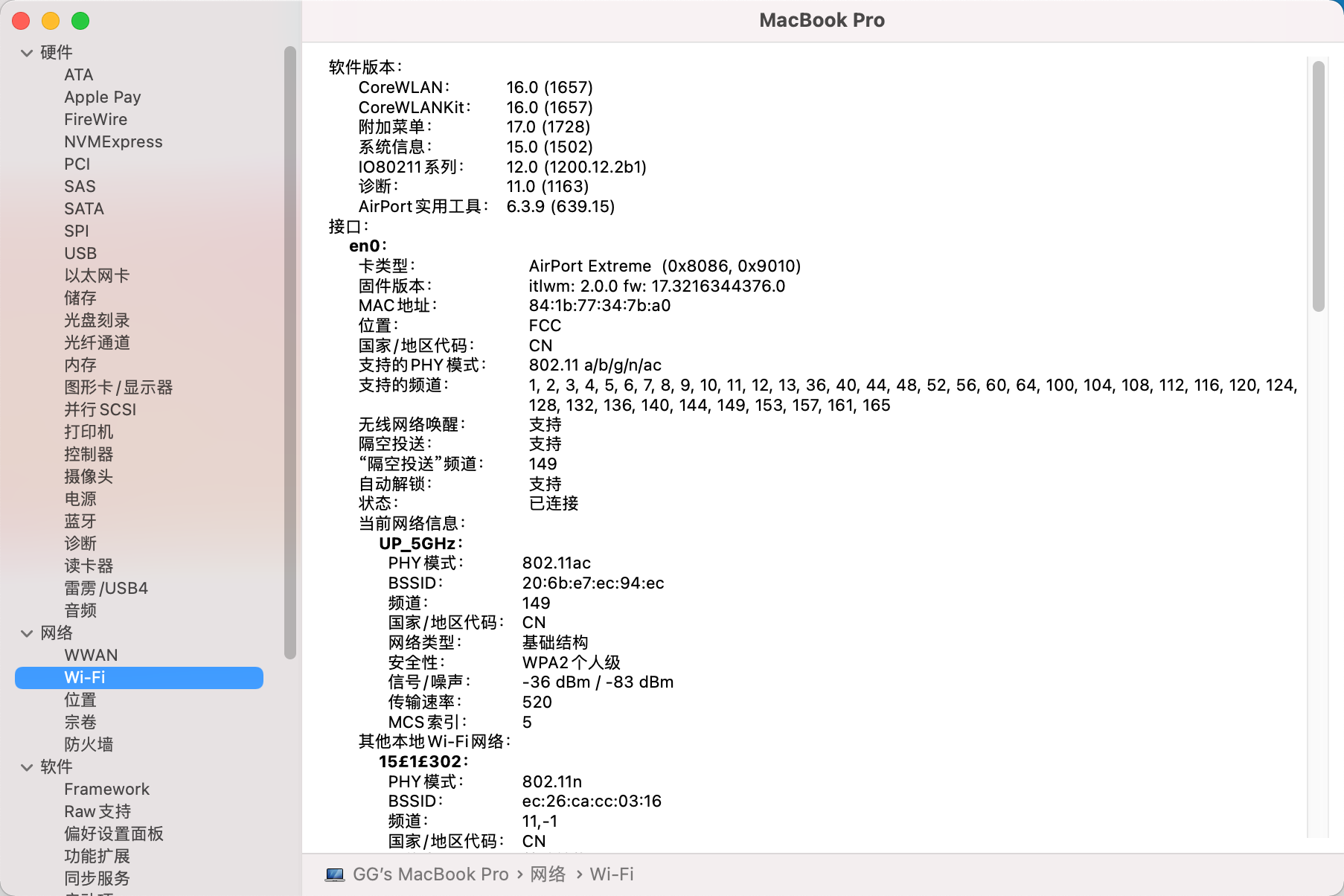1344x896 pixels.
Task: Open 雷雳/USB4 sidebar entry
Action: point(106,589)
